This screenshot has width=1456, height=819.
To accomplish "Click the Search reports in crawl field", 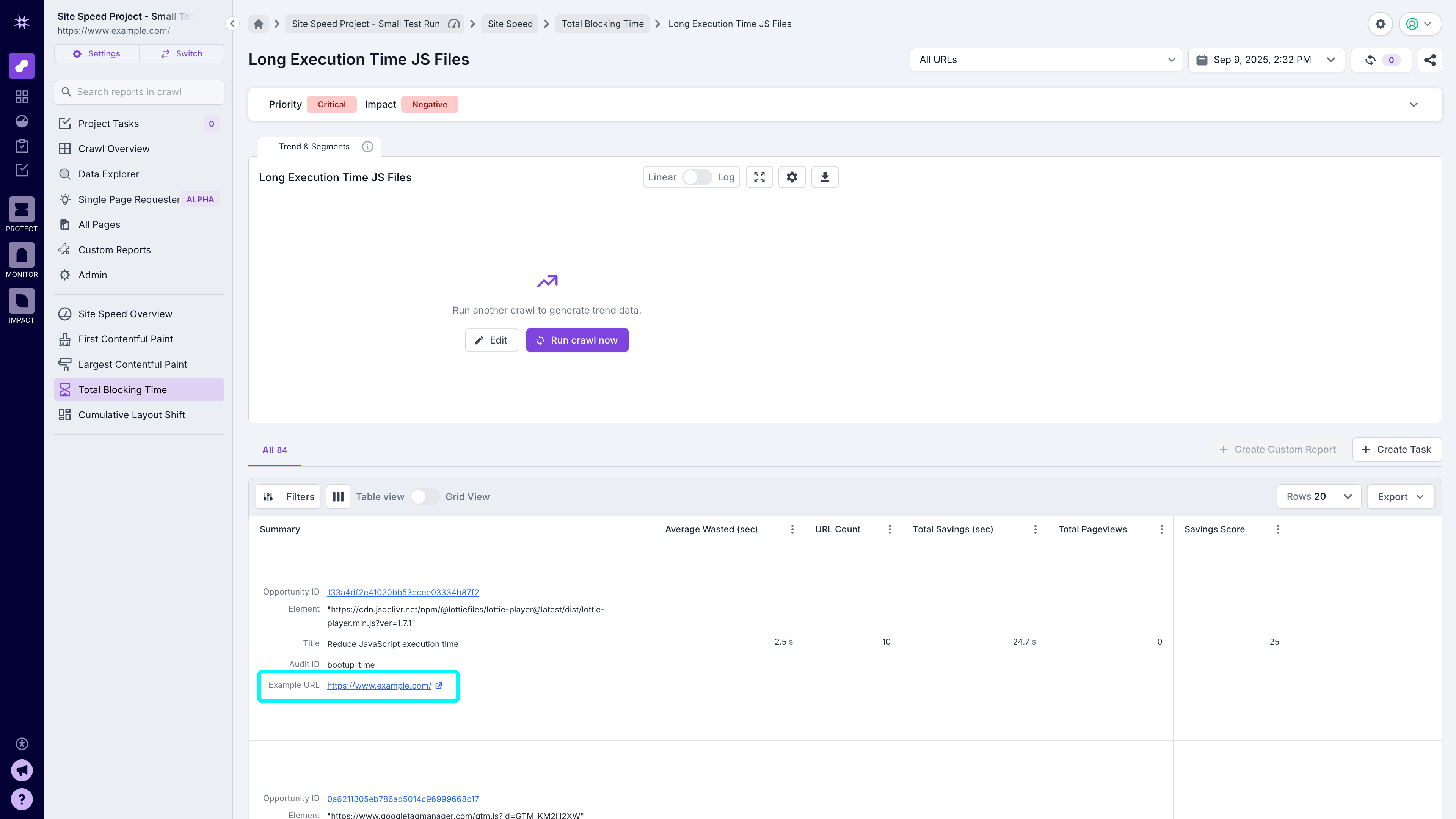I will click(x=138, y=91).
